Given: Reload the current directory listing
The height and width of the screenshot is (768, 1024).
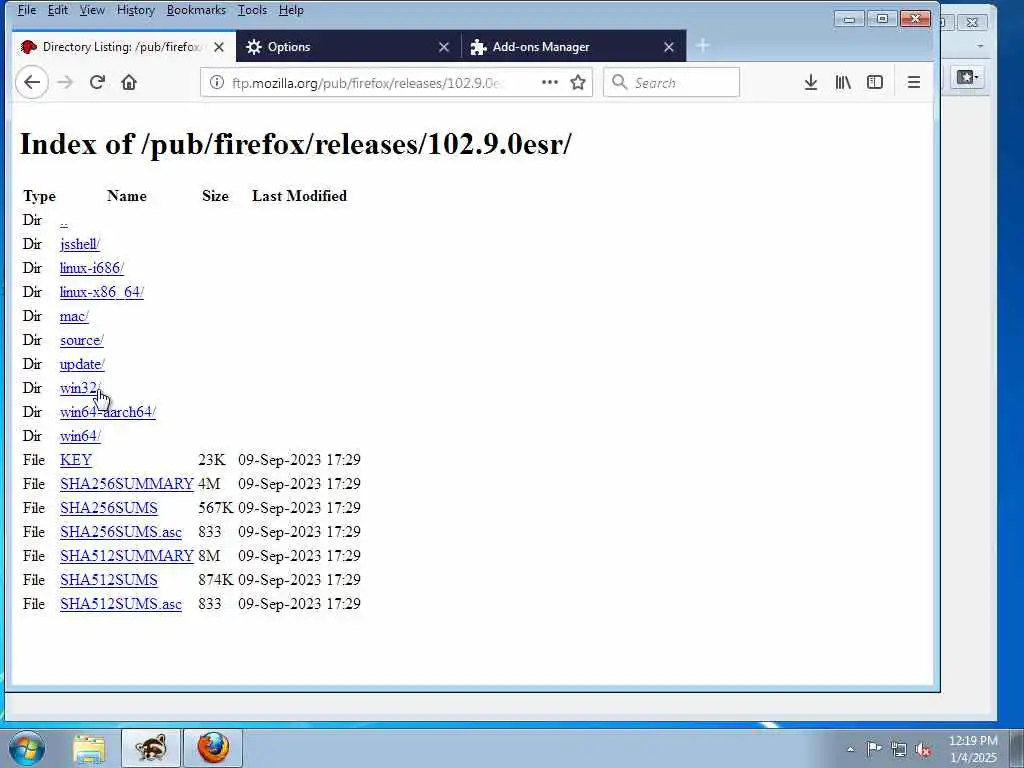Looking at the screenshot, I should pyautogui.click(x=97, y=82).
